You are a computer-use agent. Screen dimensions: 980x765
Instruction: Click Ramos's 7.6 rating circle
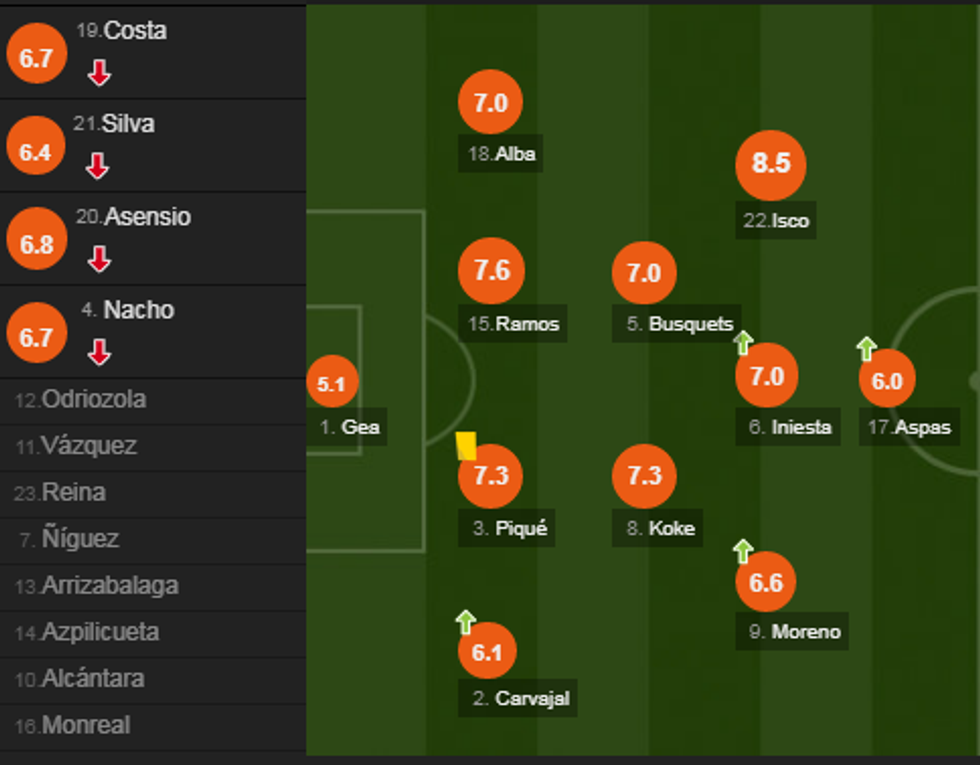click(x=490, y=272)
